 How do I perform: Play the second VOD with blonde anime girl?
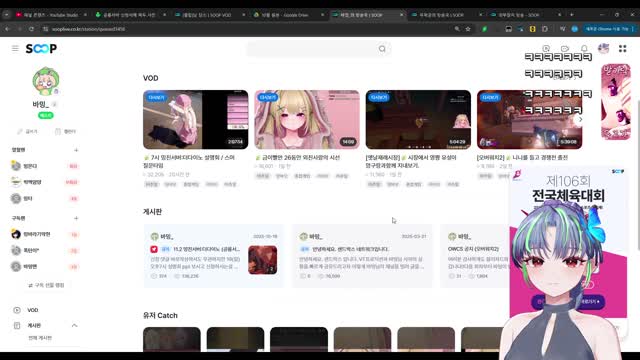tap(307, 120)
